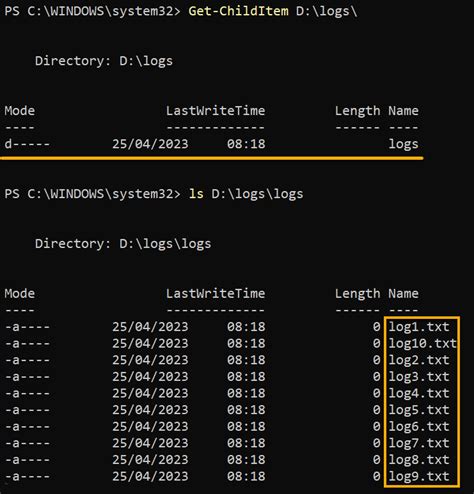
Task: Click the second PS C:\WINDOWS\system32> prompt
Action: point(92,194)
